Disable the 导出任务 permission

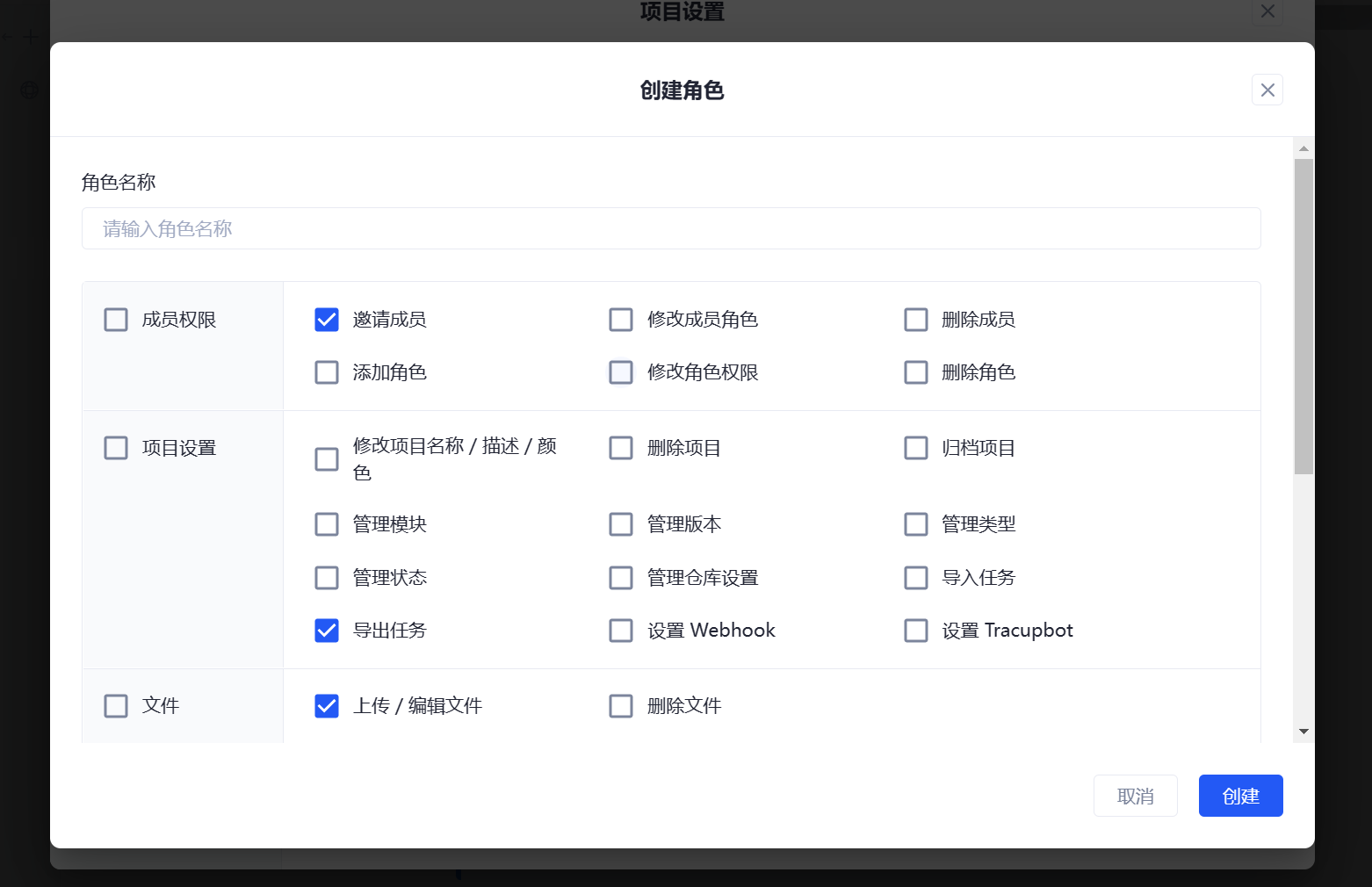327,631
